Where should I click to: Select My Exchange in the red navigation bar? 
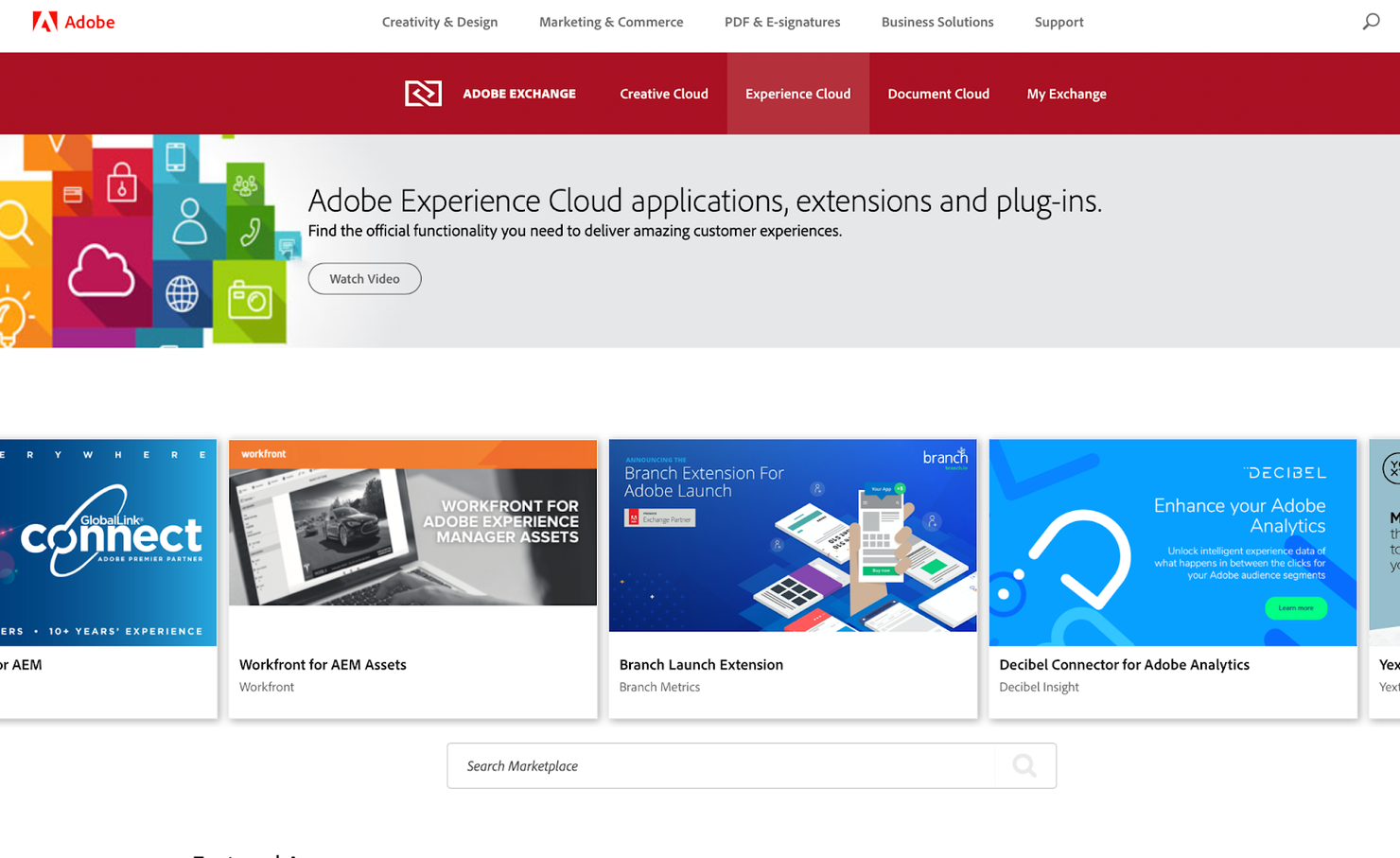pos(1066,93)
